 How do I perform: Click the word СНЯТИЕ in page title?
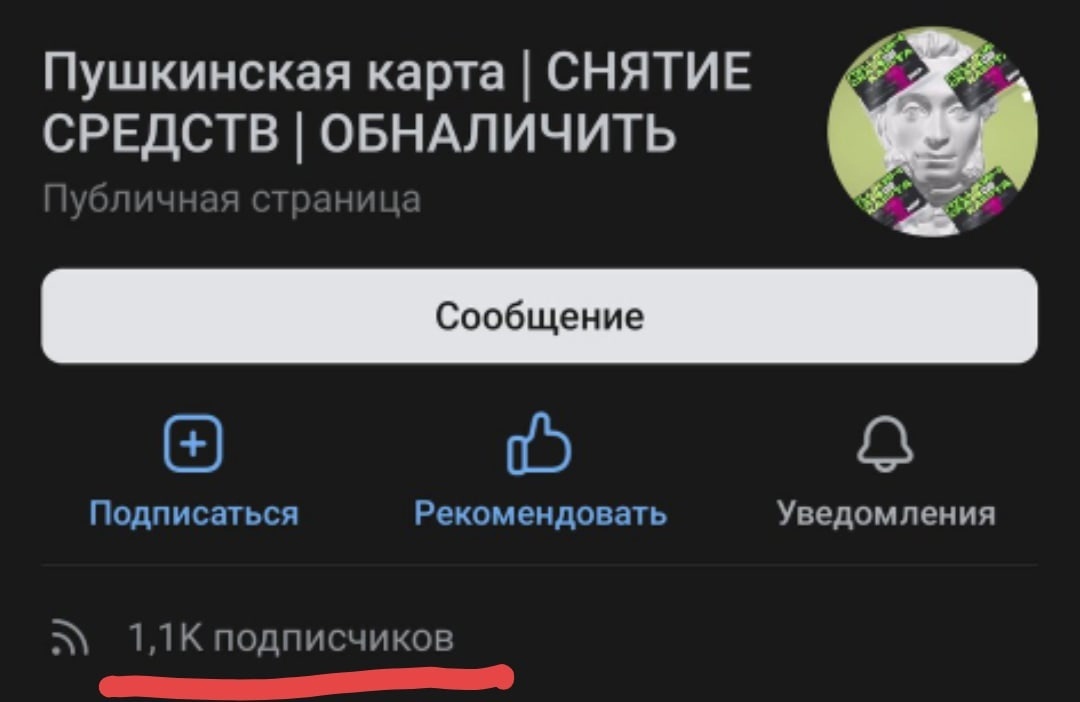click(x=648, y=71)
